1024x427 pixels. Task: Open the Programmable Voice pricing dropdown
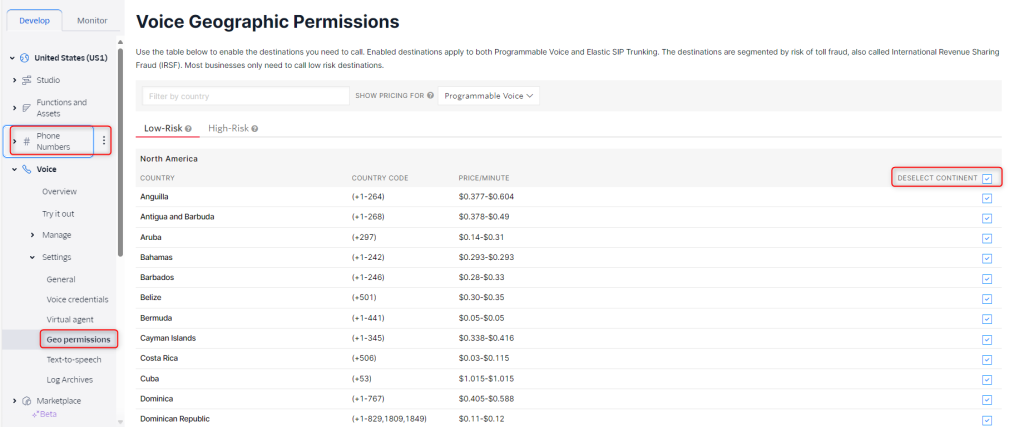489,96
